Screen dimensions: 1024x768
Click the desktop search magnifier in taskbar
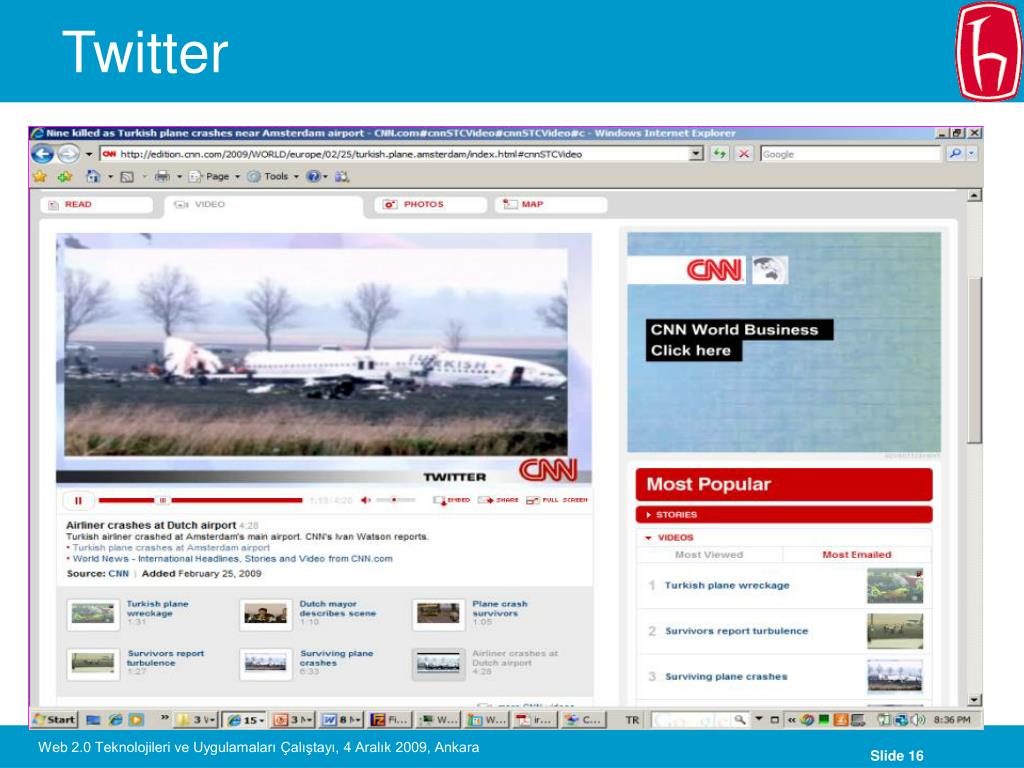click(x=739, y=720)
